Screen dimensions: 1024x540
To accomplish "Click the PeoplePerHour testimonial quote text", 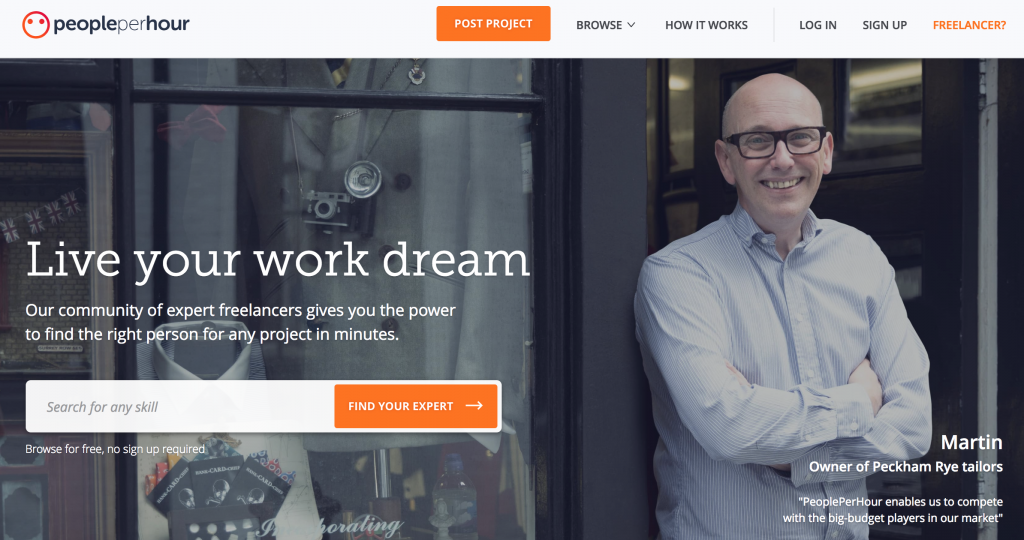I will coord(893,509).
